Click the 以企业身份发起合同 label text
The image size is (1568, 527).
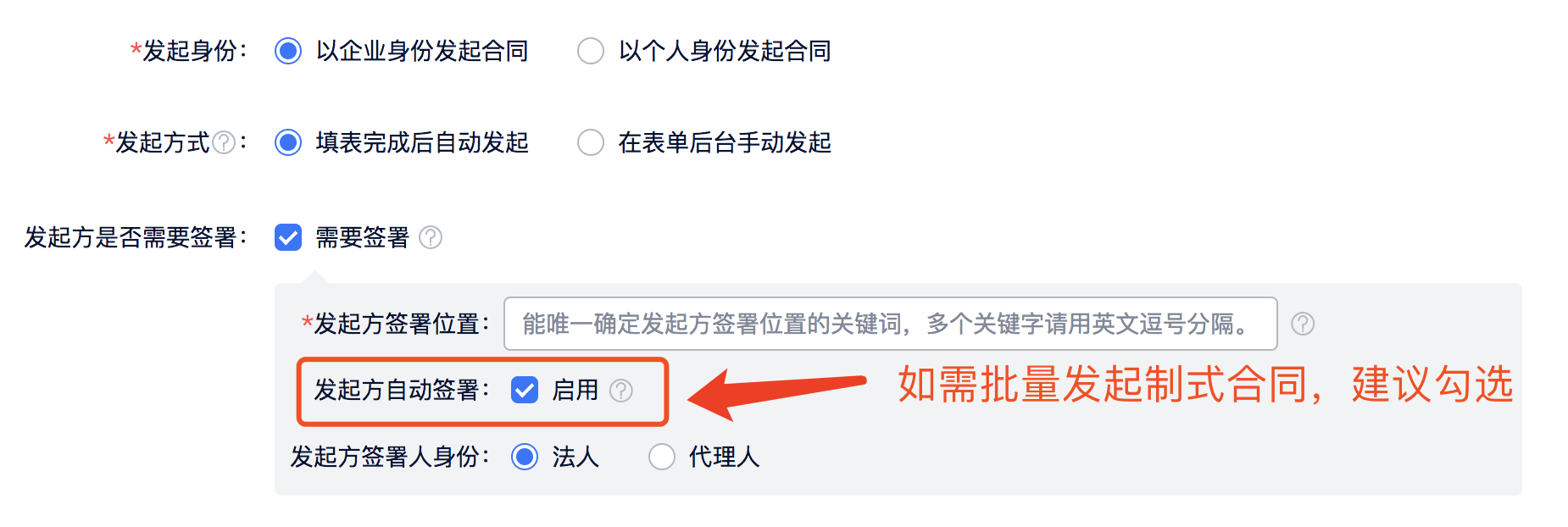[x=422, y=51]
